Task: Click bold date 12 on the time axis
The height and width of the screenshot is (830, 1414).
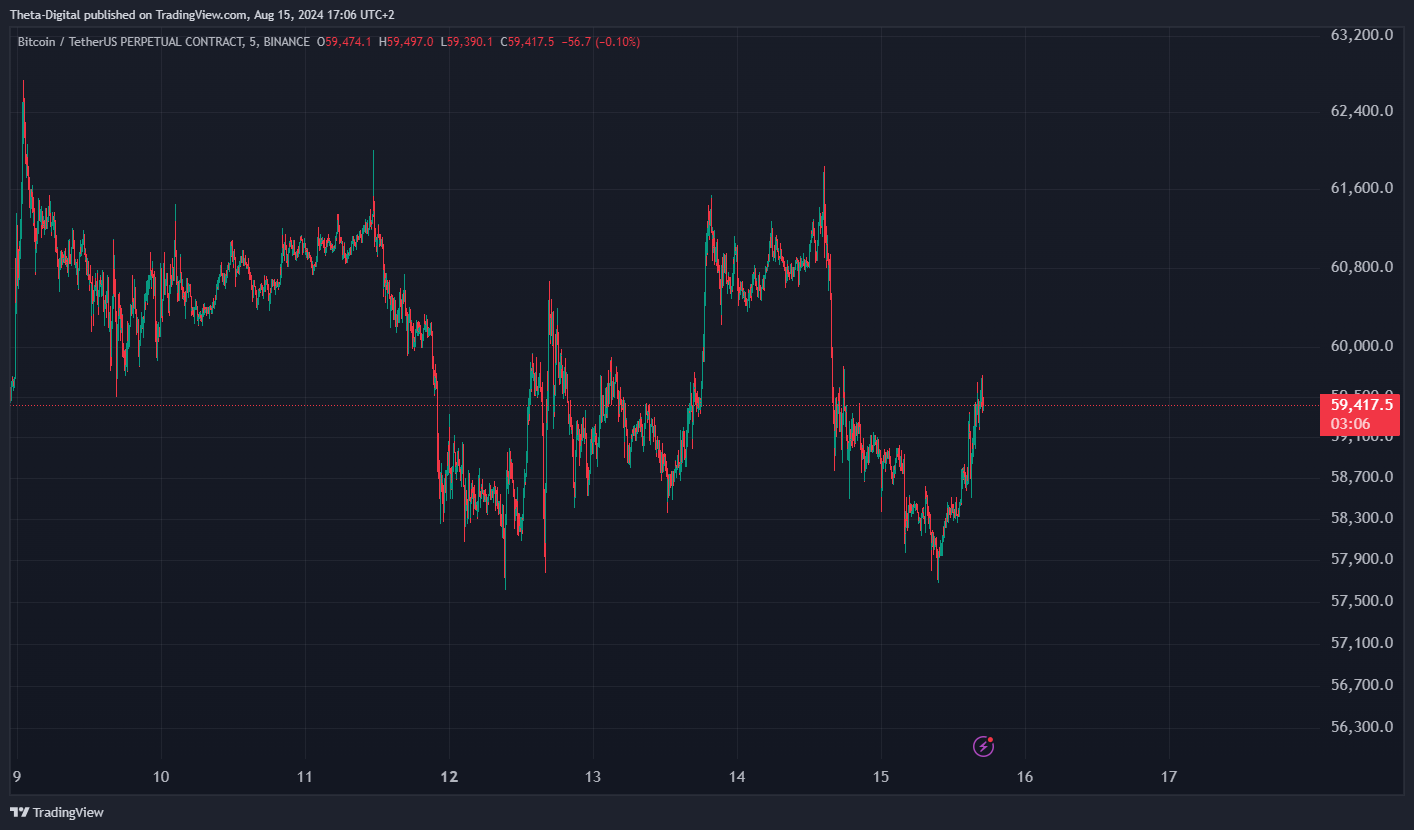Action: pos(449,776)
